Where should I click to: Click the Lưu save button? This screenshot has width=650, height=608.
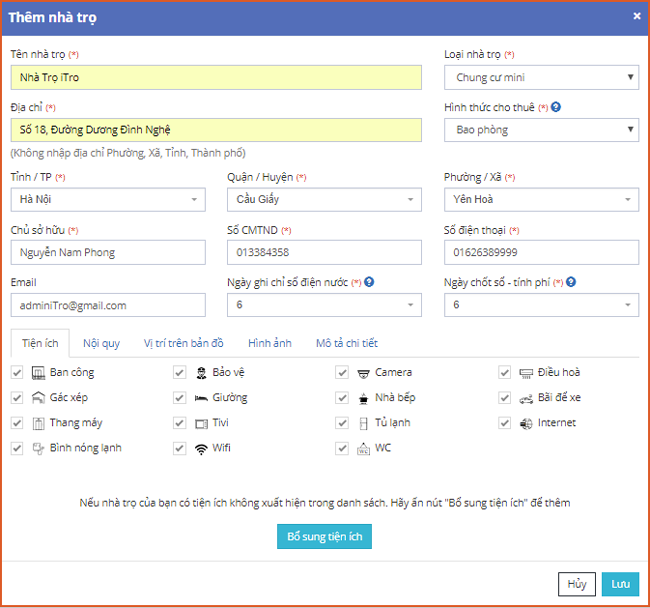(x=619, y=584)
